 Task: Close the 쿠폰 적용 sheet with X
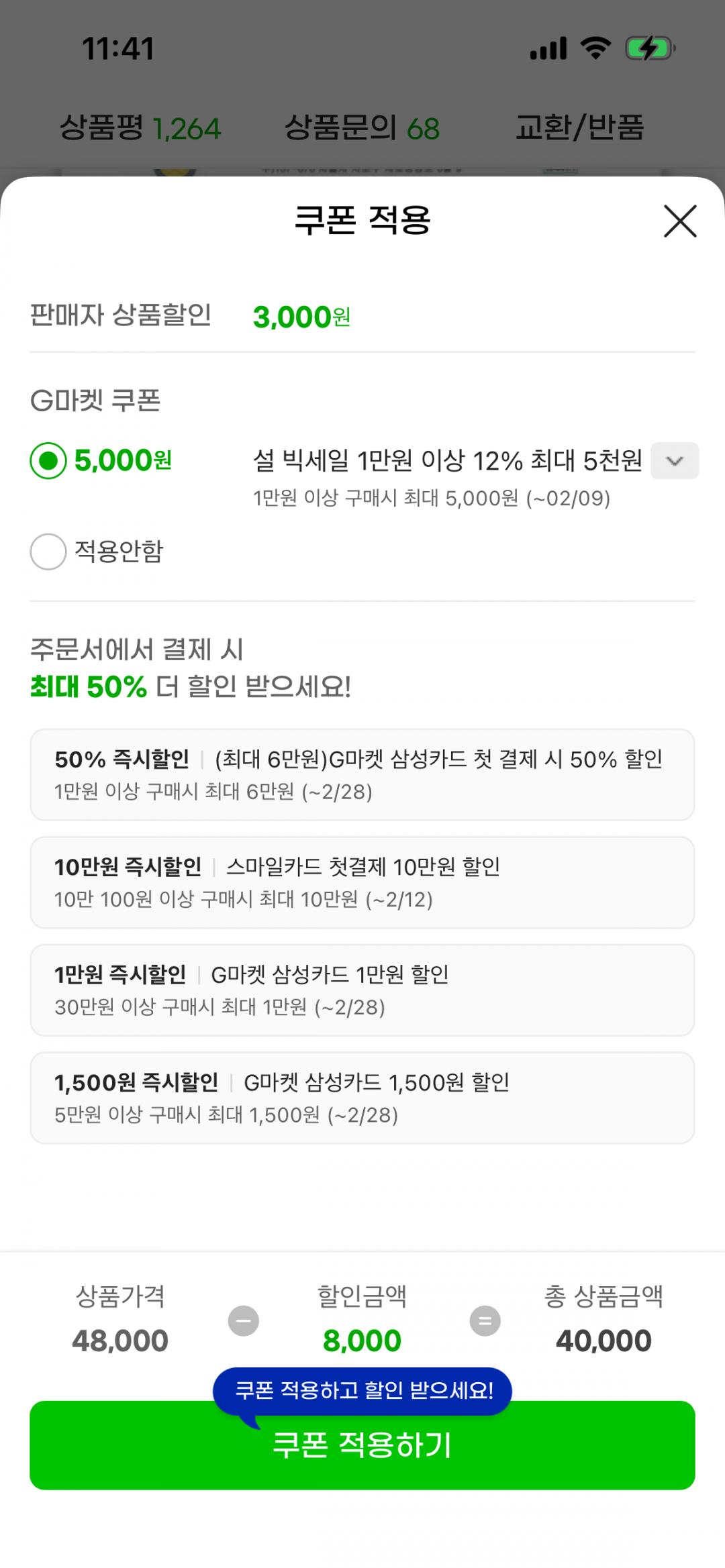680,221
